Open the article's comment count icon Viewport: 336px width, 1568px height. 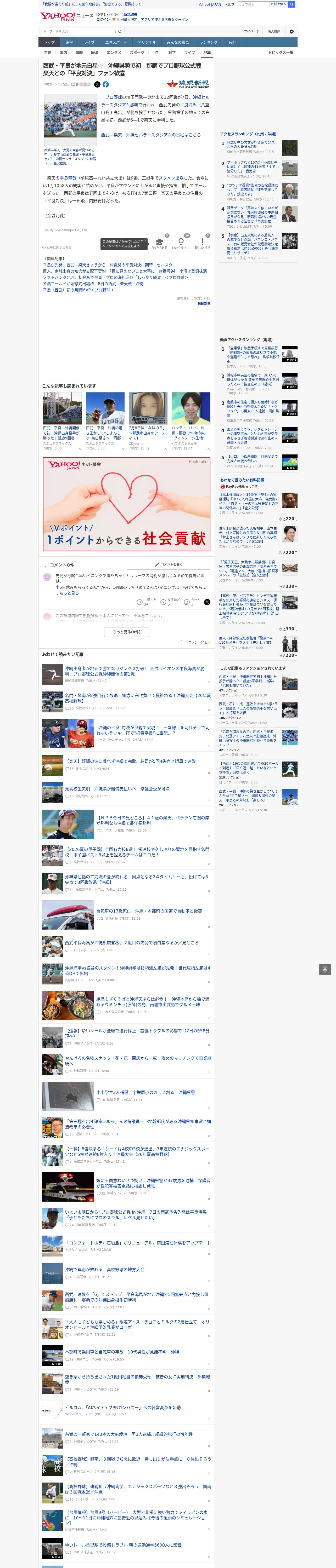click(74, 85)
